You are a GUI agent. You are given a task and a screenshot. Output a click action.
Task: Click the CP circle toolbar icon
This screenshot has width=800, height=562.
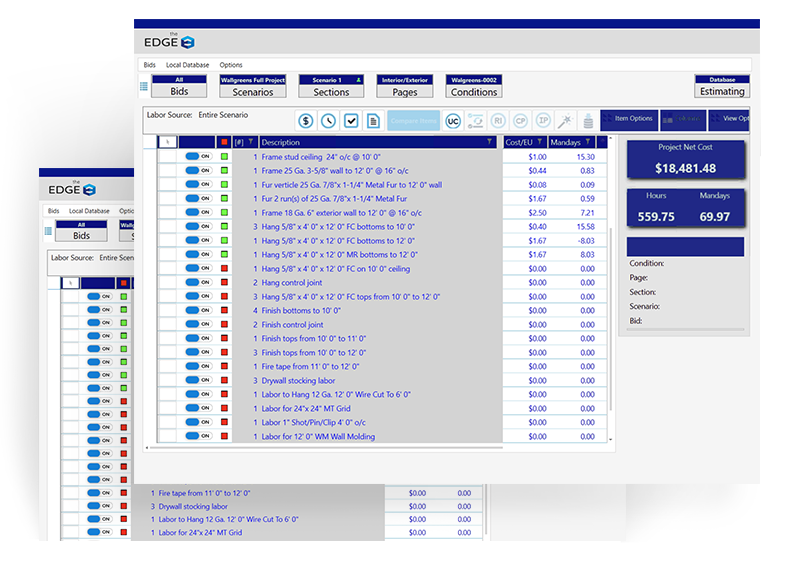point(520,121)
